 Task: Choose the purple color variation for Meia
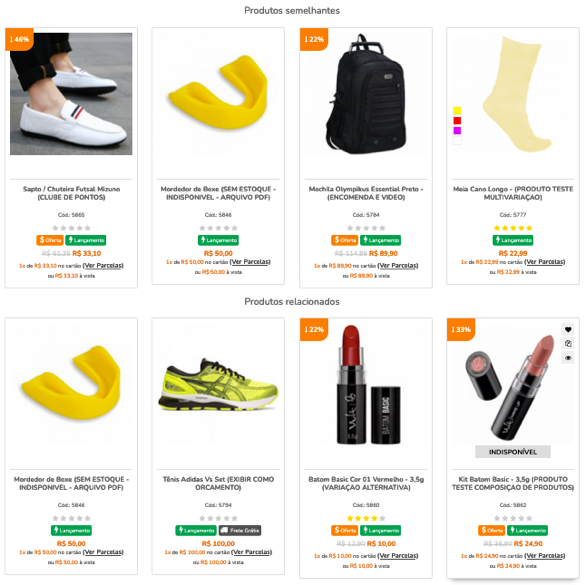pos(457,131)
